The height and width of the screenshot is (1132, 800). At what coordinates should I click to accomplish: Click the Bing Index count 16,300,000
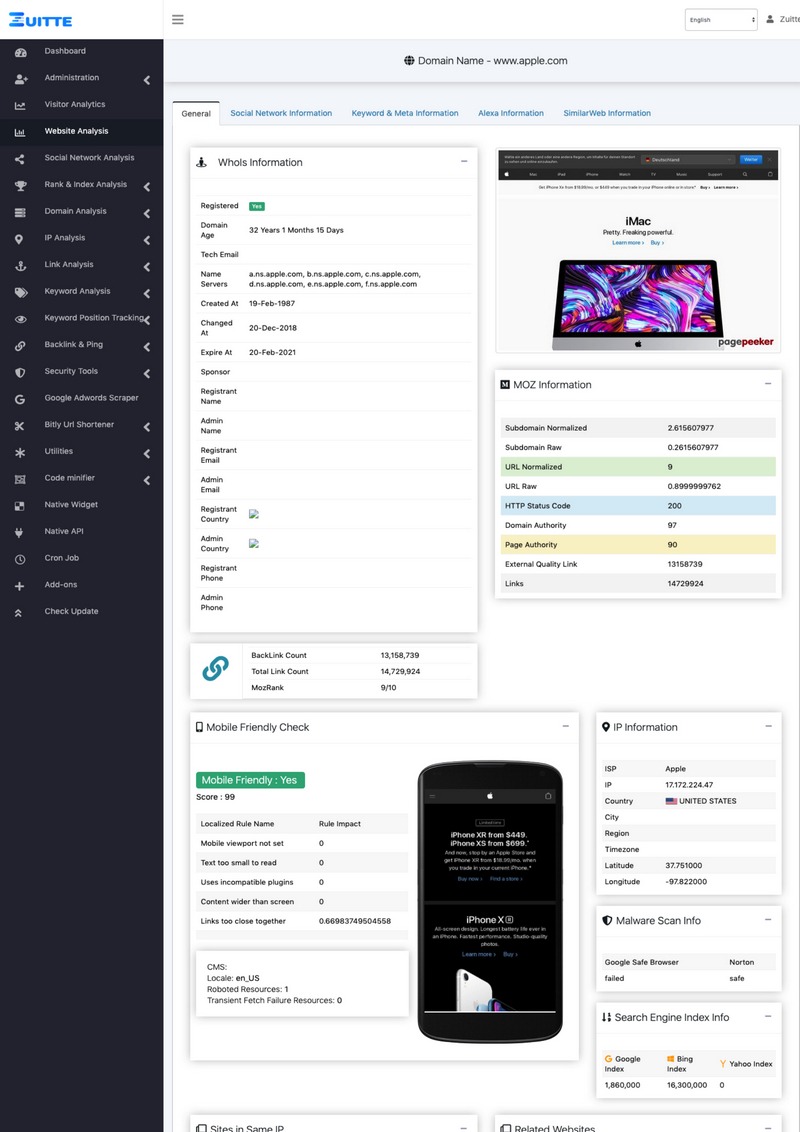(687, 1085)
